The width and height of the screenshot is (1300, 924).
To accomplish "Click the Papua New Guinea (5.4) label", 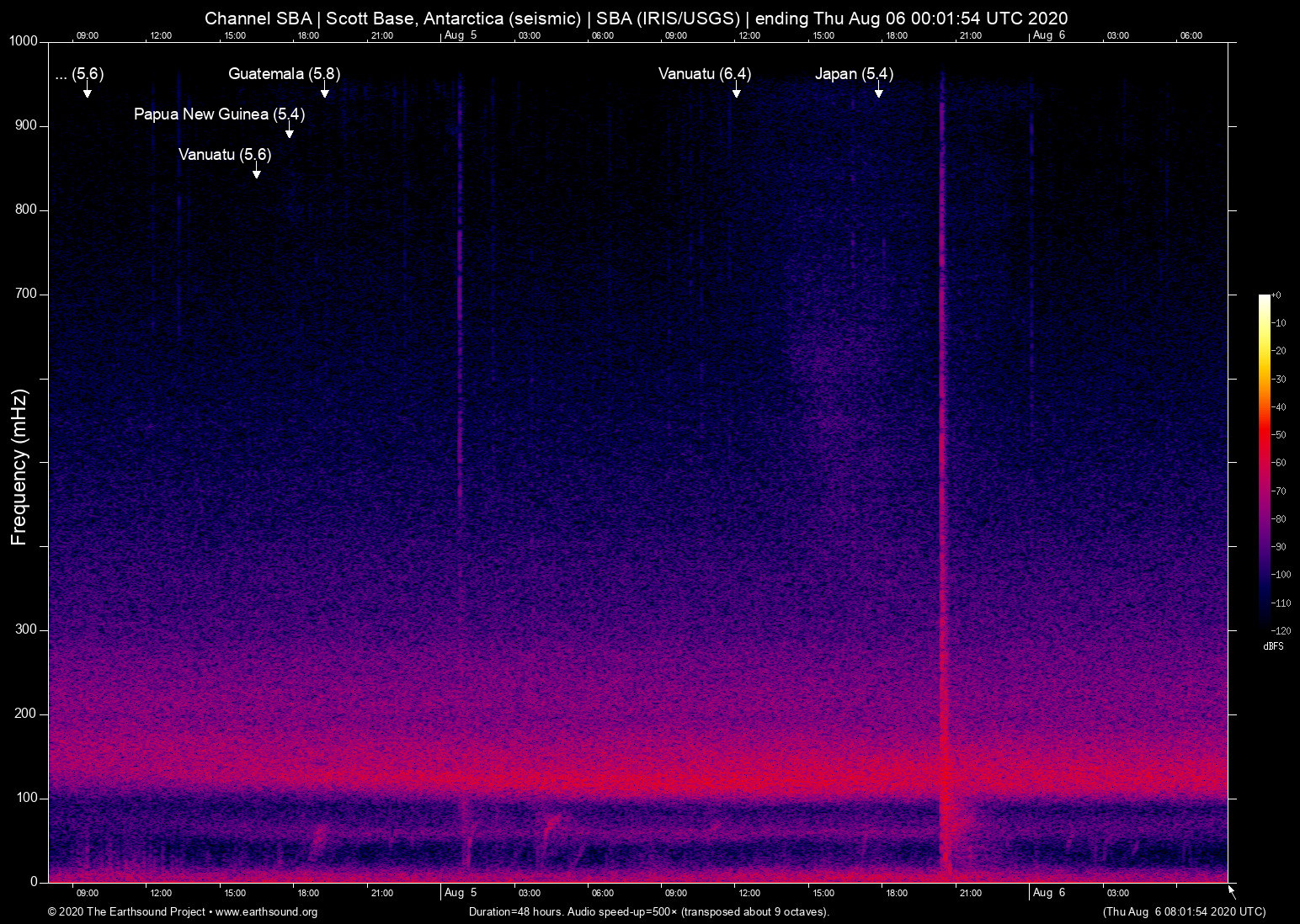I will point(219,114).
